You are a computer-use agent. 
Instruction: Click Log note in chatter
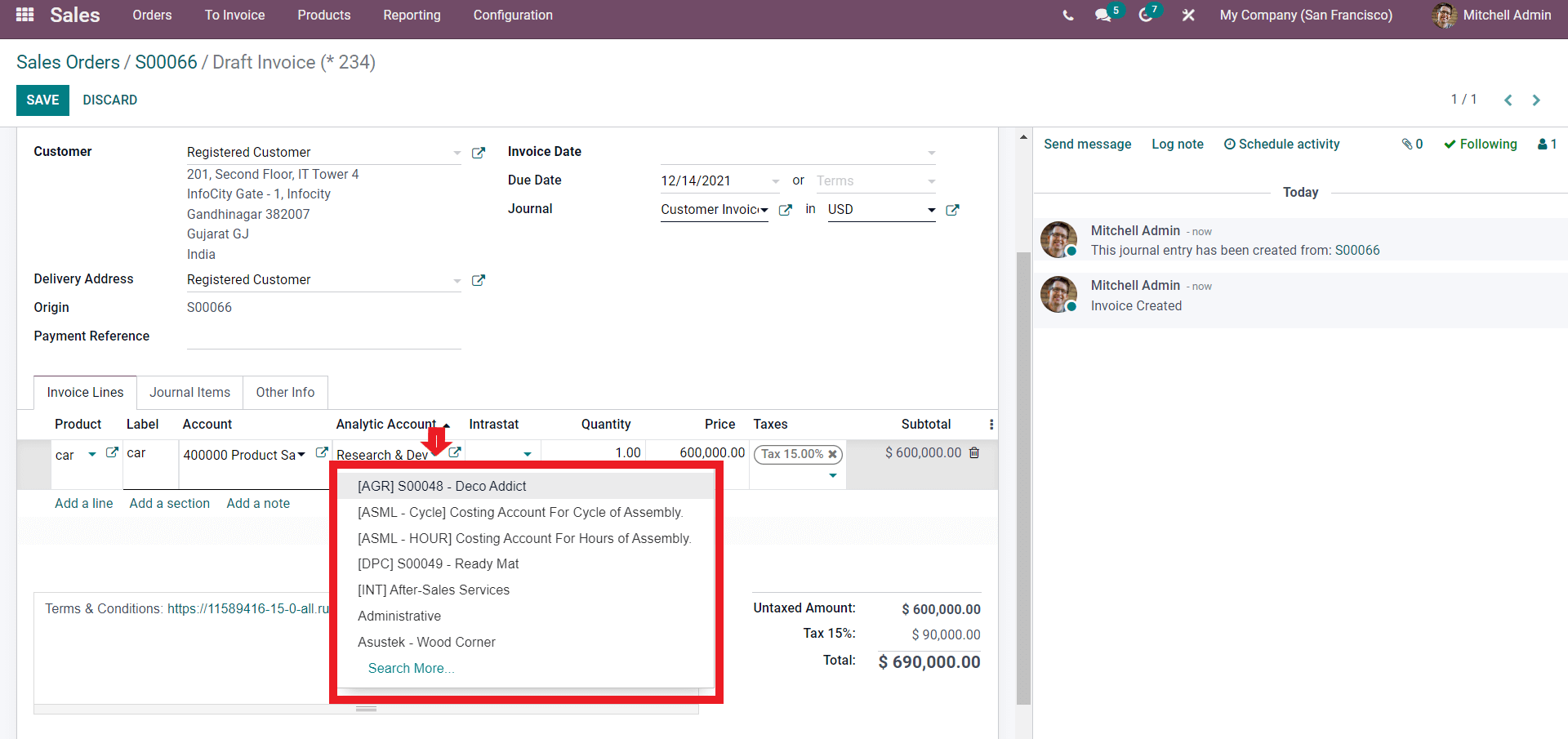point(1178,144)
